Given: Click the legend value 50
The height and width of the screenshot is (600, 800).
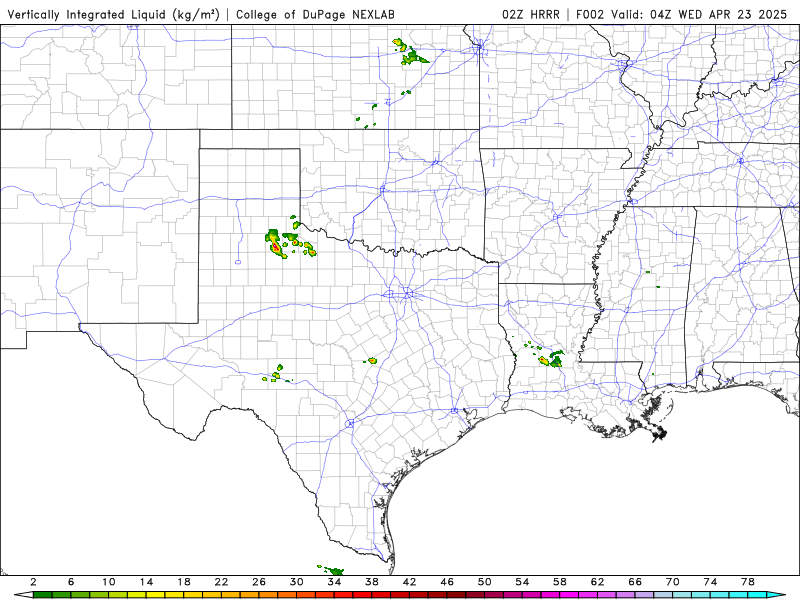Looking at the screenshot, I should pyautogui.click(x=485, y=582).
